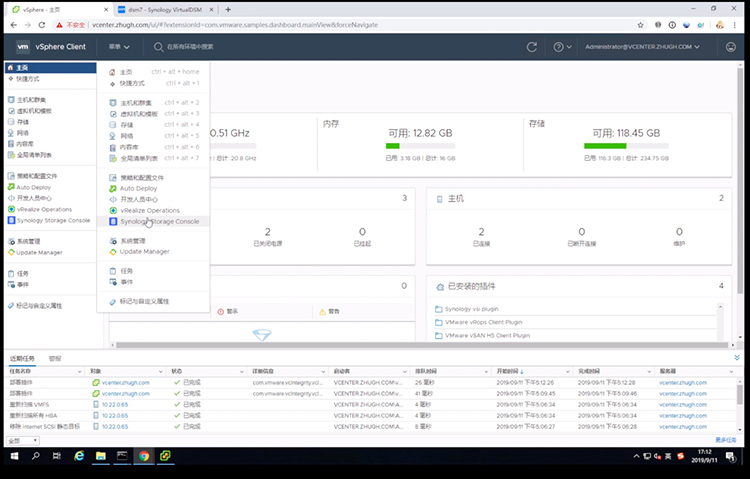The image size is (750, 479).
Task: Open the first vcenter.zhugh.com object link
Action: point(126,382)
